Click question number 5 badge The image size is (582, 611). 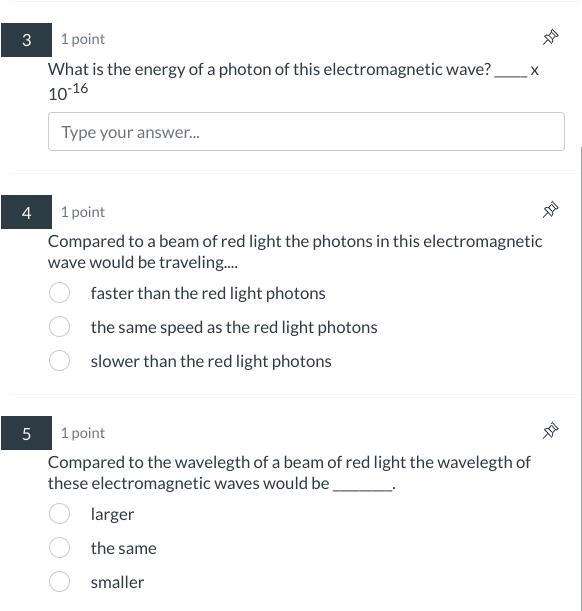(26, 433)
